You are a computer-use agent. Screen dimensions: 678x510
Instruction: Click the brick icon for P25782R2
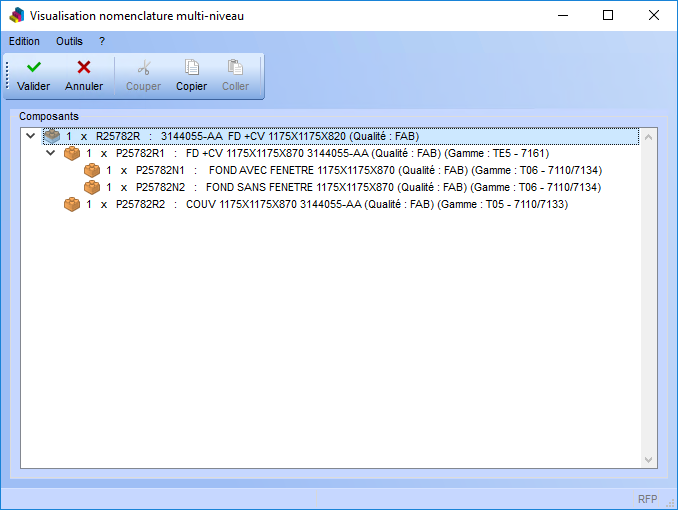[x=72, y=204]
